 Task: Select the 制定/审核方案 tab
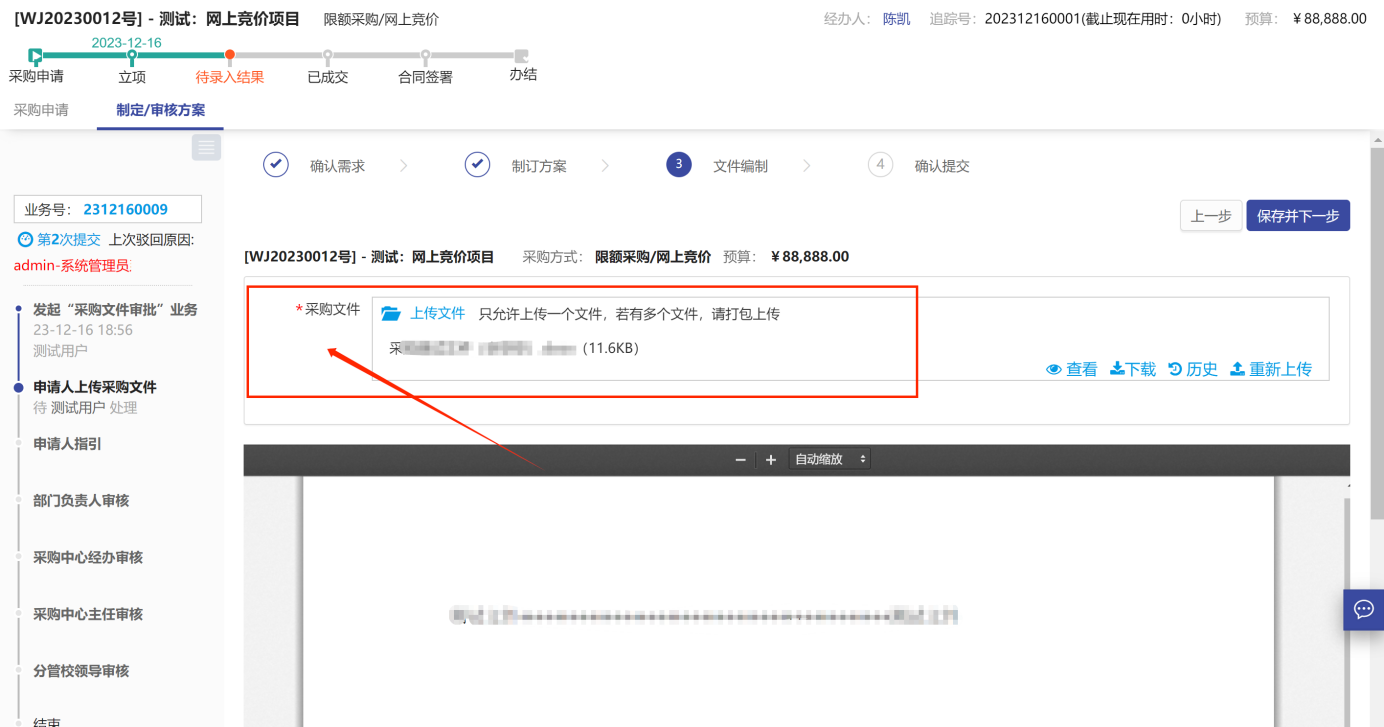coord(160,110)
